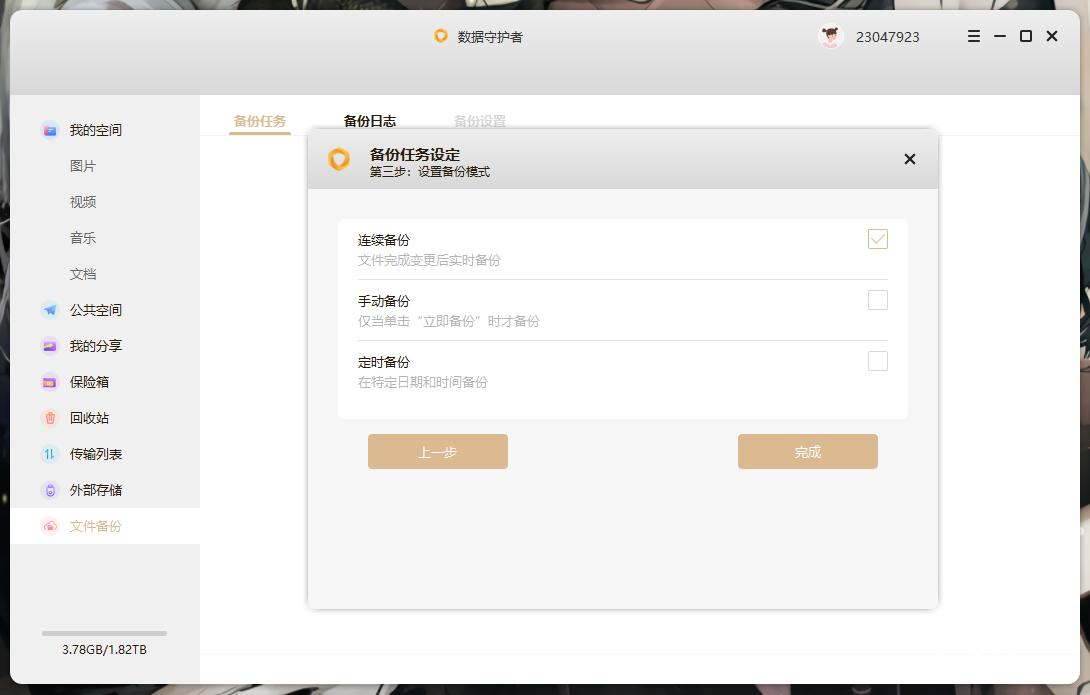This screenshot has height=695, width=1090.
Task: Open the 回收站 trash icon
Action: pos(49,417)
